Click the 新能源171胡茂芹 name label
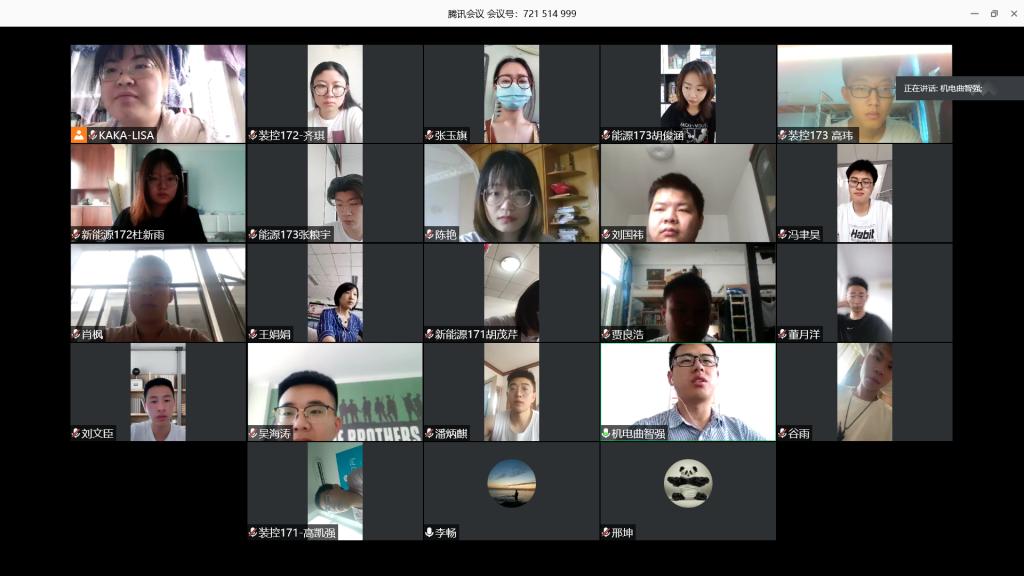 [x=476, y=335]
